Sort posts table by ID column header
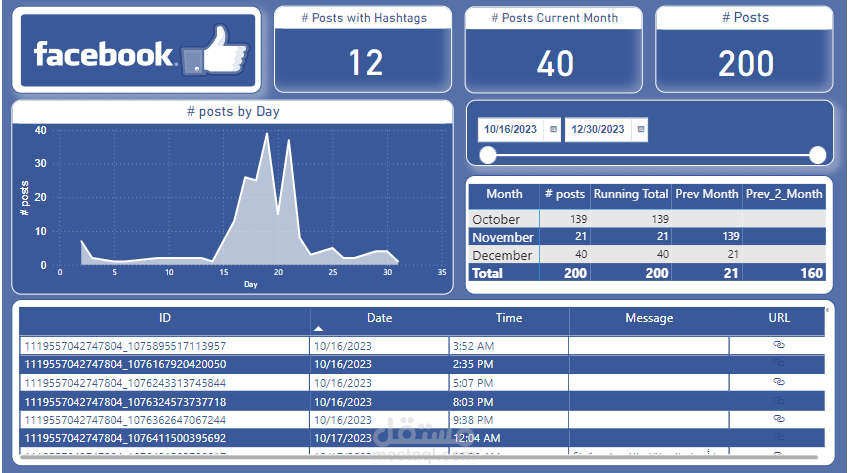Screen dimensions: 849x473 pos(165,318)
